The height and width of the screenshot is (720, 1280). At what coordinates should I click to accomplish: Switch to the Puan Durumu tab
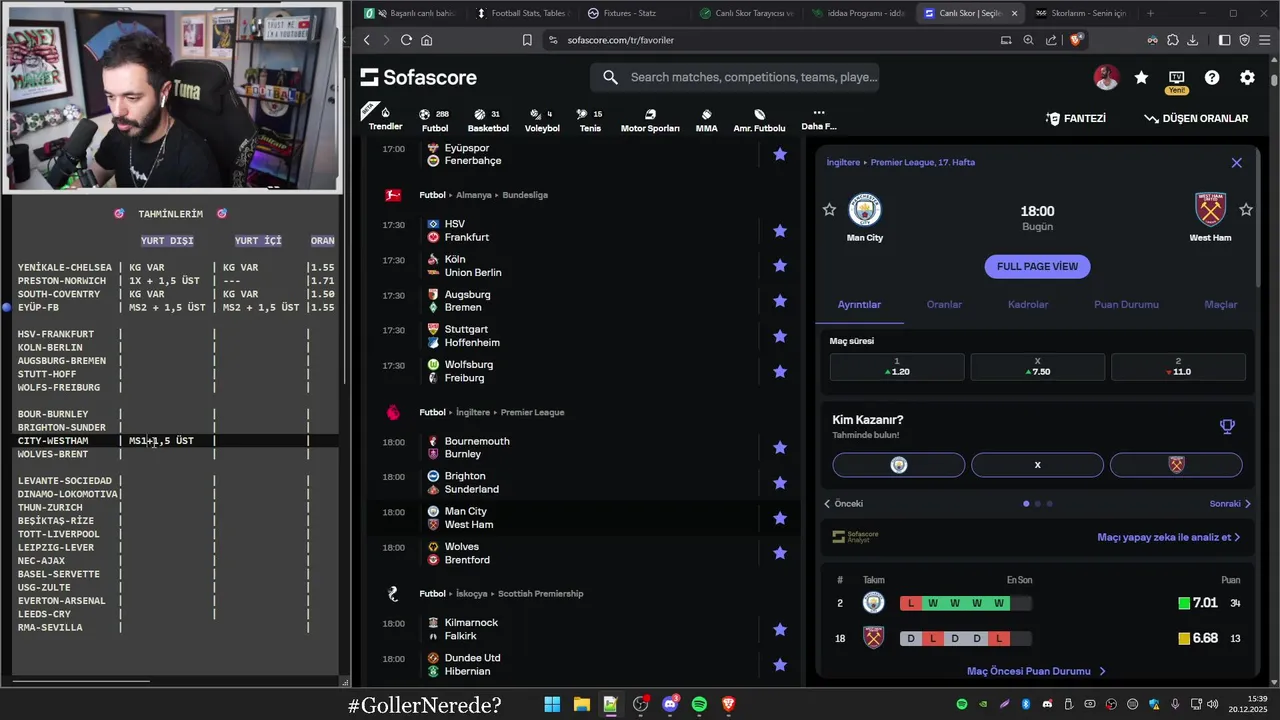1126,305
